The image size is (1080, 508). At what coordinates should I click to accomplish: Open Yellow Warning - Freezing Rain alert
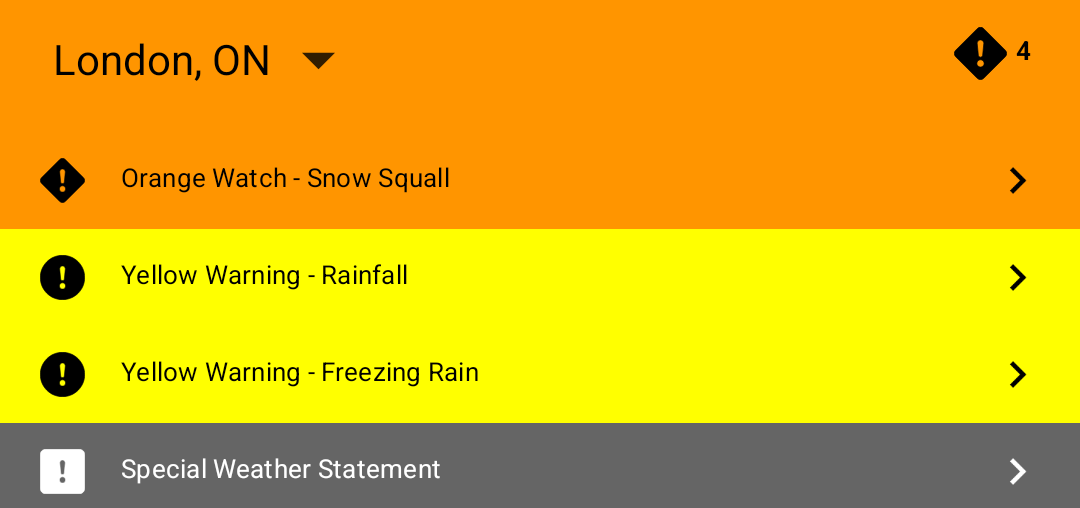[x=300, y=373]
